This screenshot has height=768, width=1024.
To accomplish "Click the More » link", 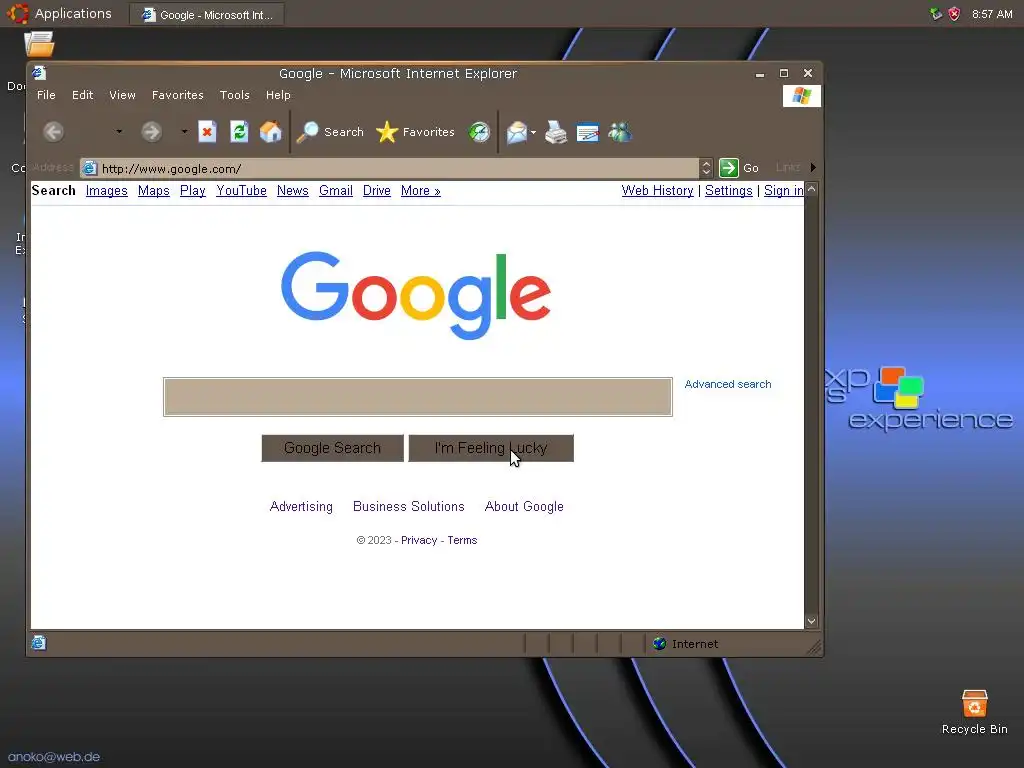I will [x=421, y=191].
